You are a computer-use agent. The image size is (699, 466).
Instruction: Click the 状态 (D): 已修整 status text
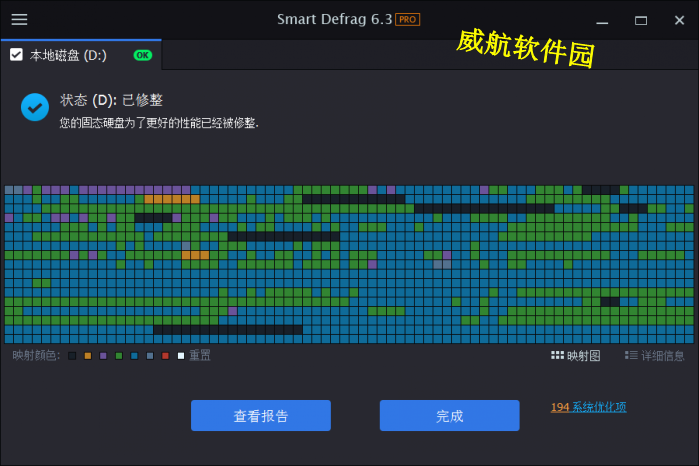coord(111,100)
